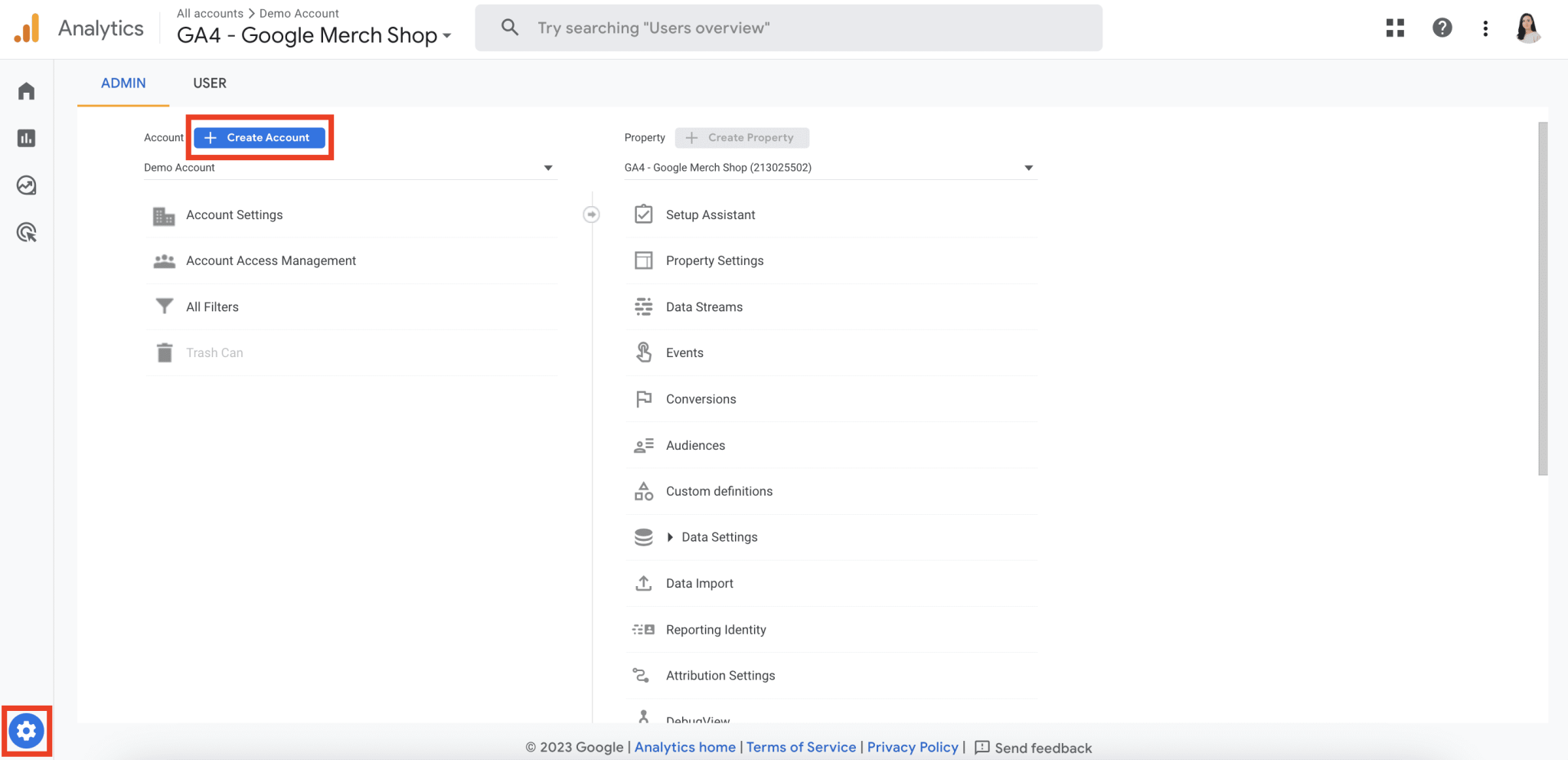Switch to the ADMIN tab

123,83
